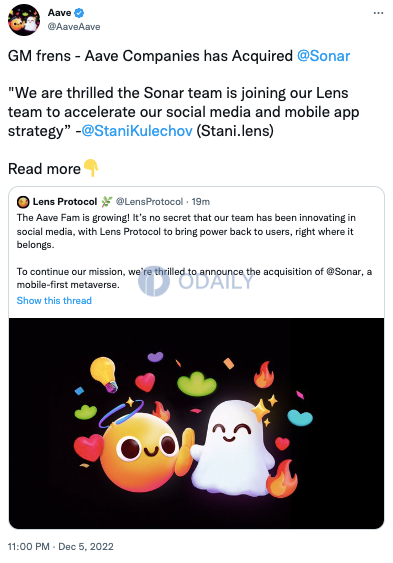
Task: Click the plant emoji next to Lens Protocol
Action: pos(106,202)
